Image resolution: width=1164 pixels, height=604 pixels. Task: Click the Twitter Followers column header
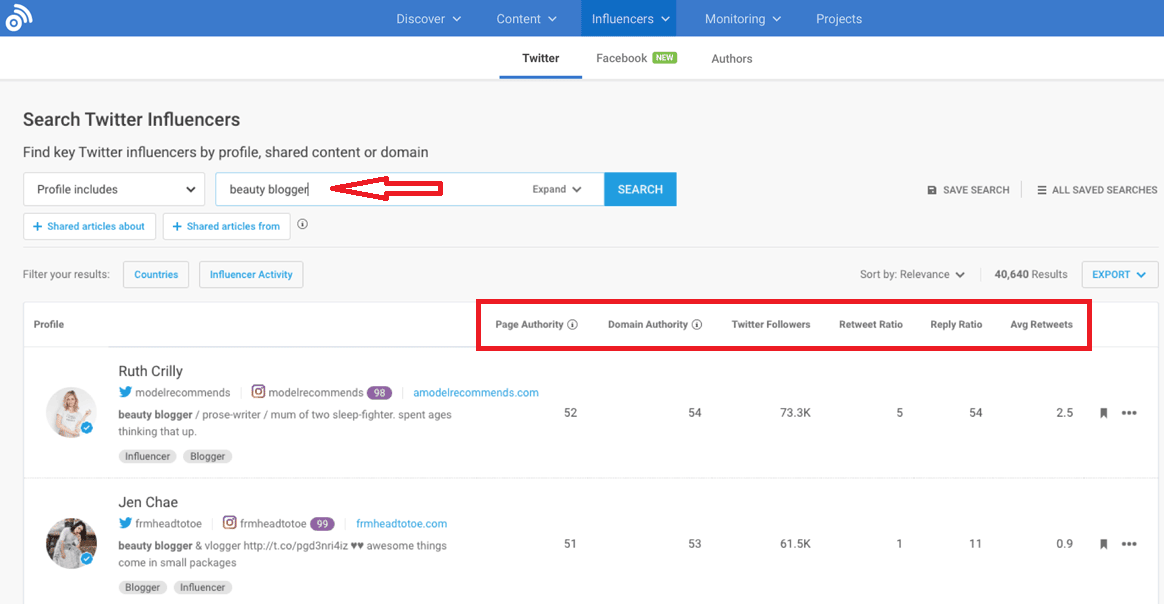[771, 324]
